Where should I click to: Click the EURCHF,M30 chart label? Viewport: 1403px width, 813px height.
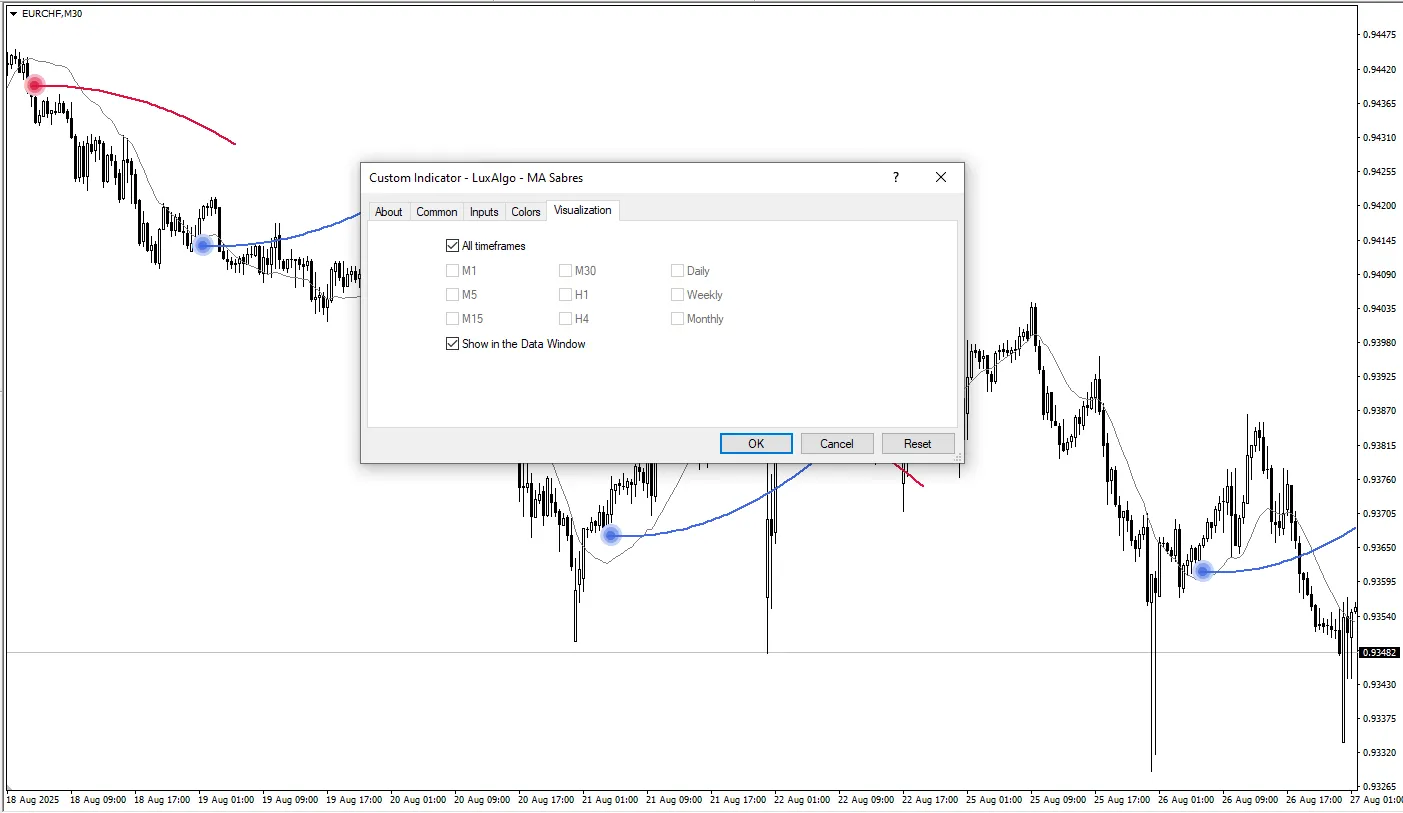tap(52, 14)
